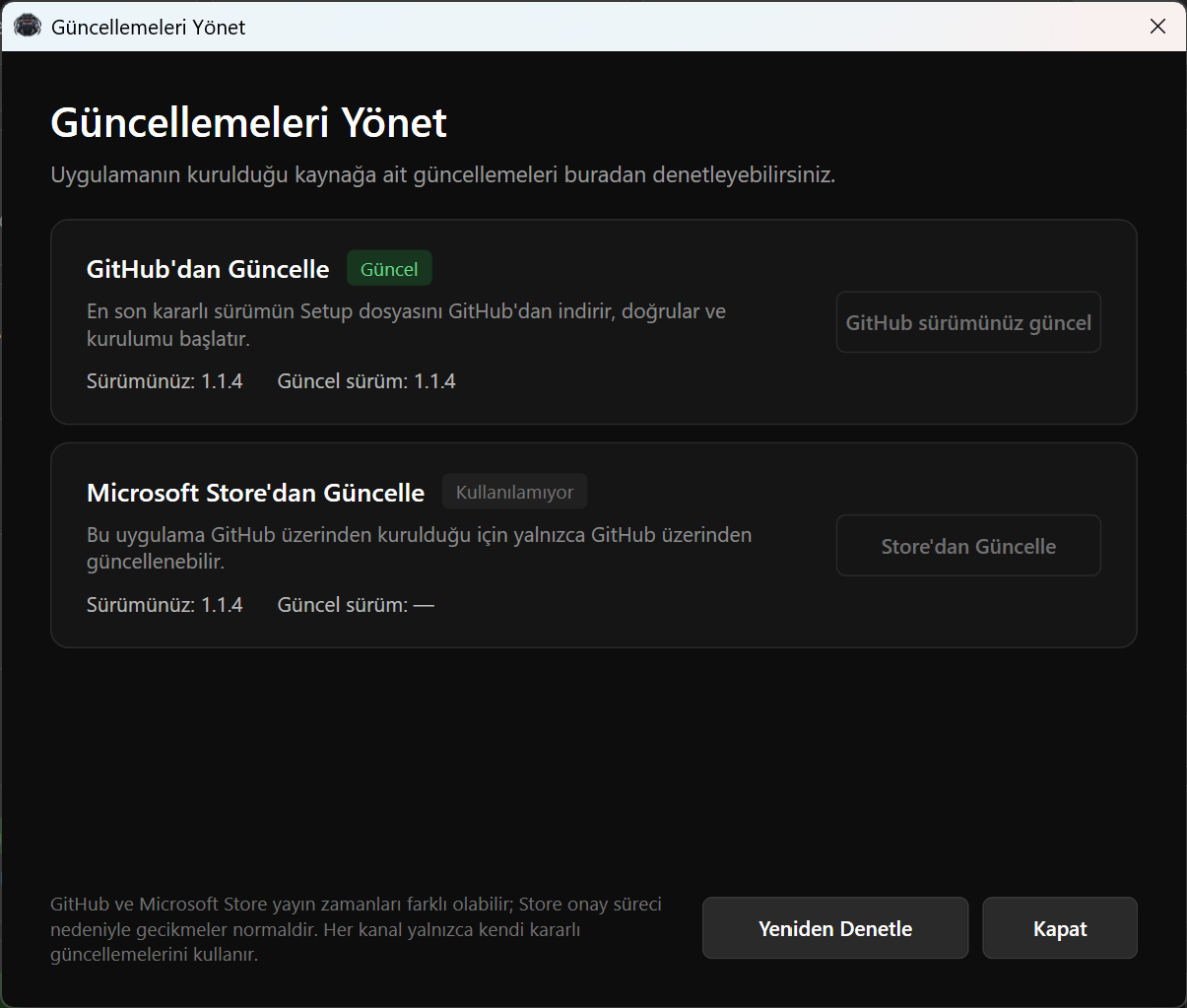Viewport: 1187px width, 1008px height.
Task: Click the 'Kullanılamıyor' status badge
Action: (514, 492)
